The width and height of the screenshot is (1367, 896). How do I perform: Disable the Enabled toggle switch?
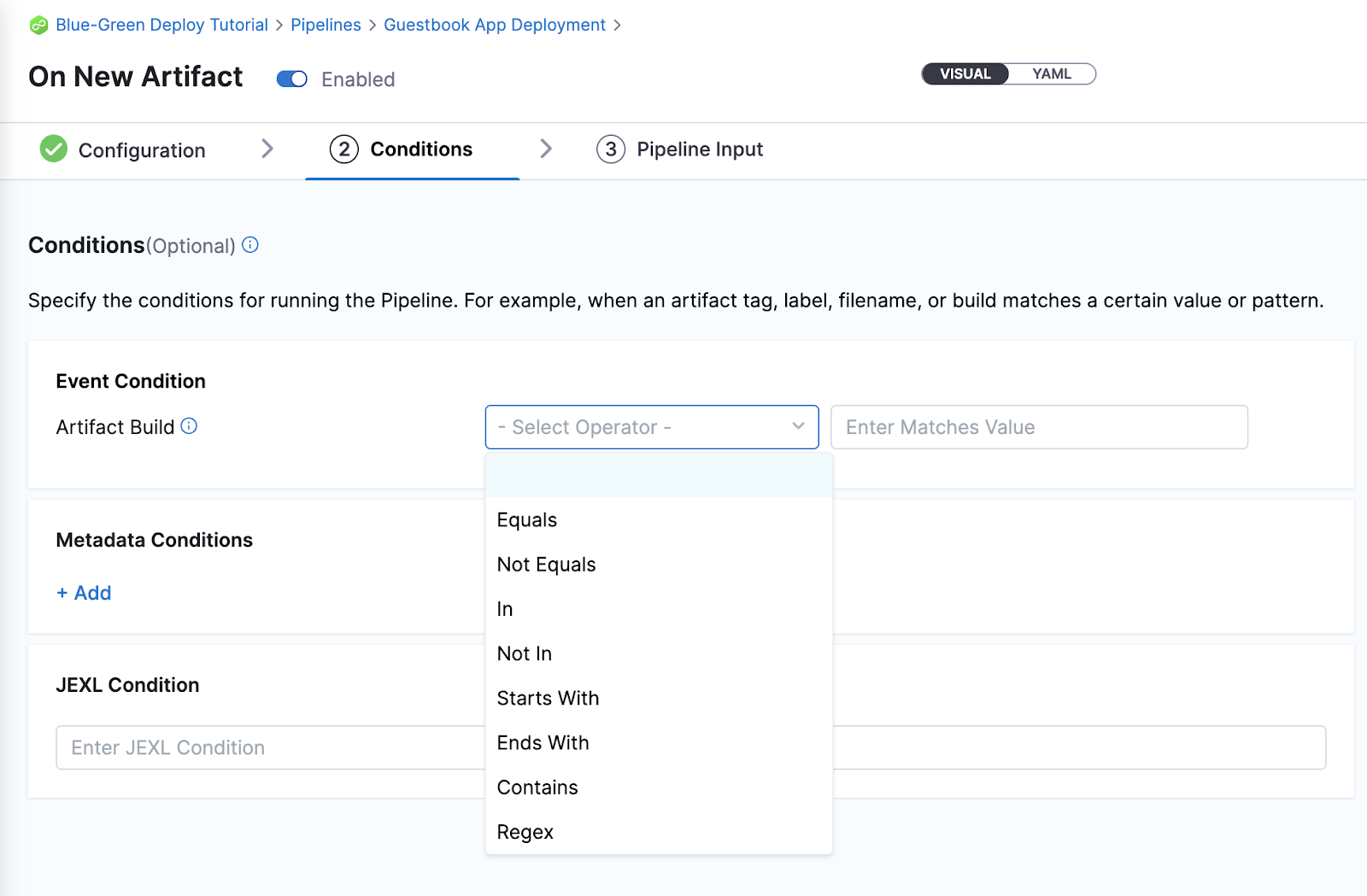pyautogui.click(x=291, y=79)
